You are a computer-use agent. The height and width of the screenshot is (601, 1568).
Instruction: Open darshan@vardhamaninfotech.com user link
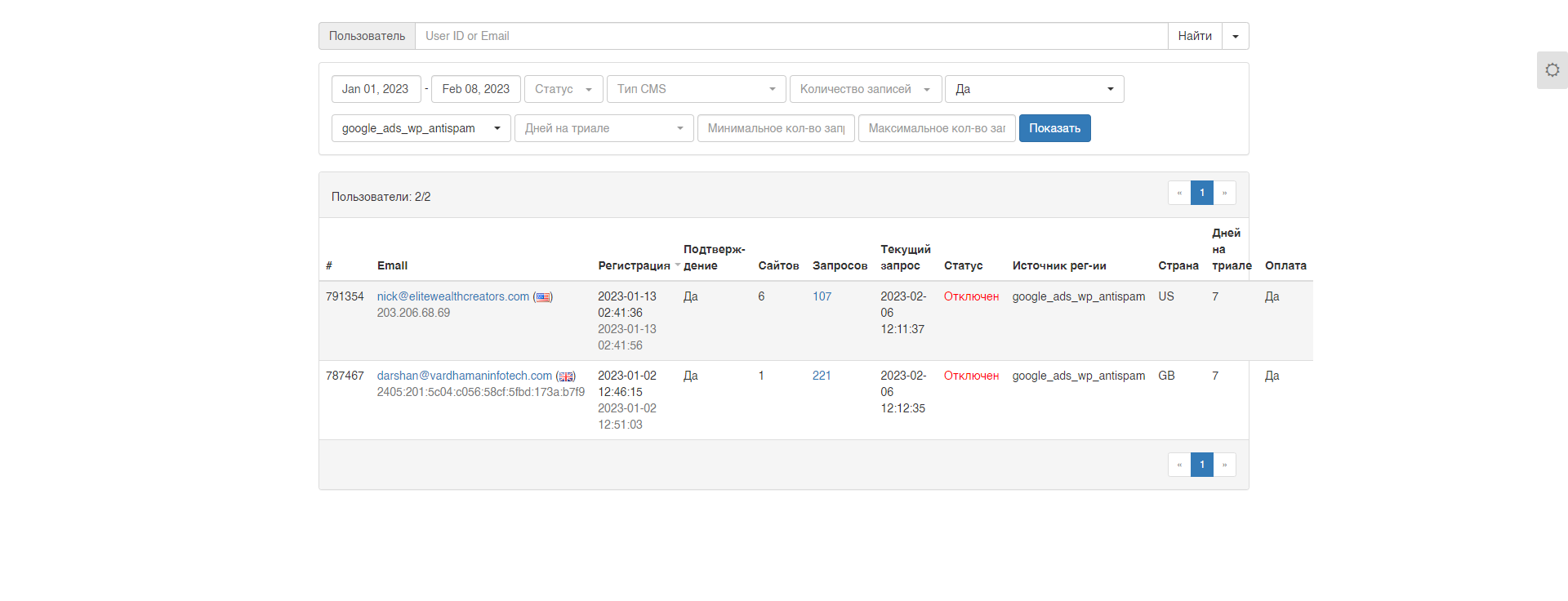[464, 376]
